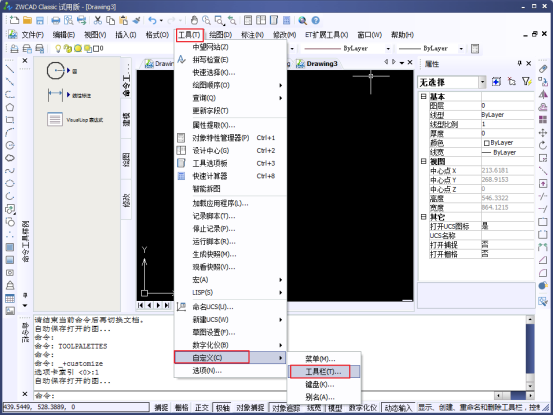Image resolution: width=553 pixels, height=416 pixels.
Task: Click the command history vertical scrollbar
Action: (x=530, y=353)
